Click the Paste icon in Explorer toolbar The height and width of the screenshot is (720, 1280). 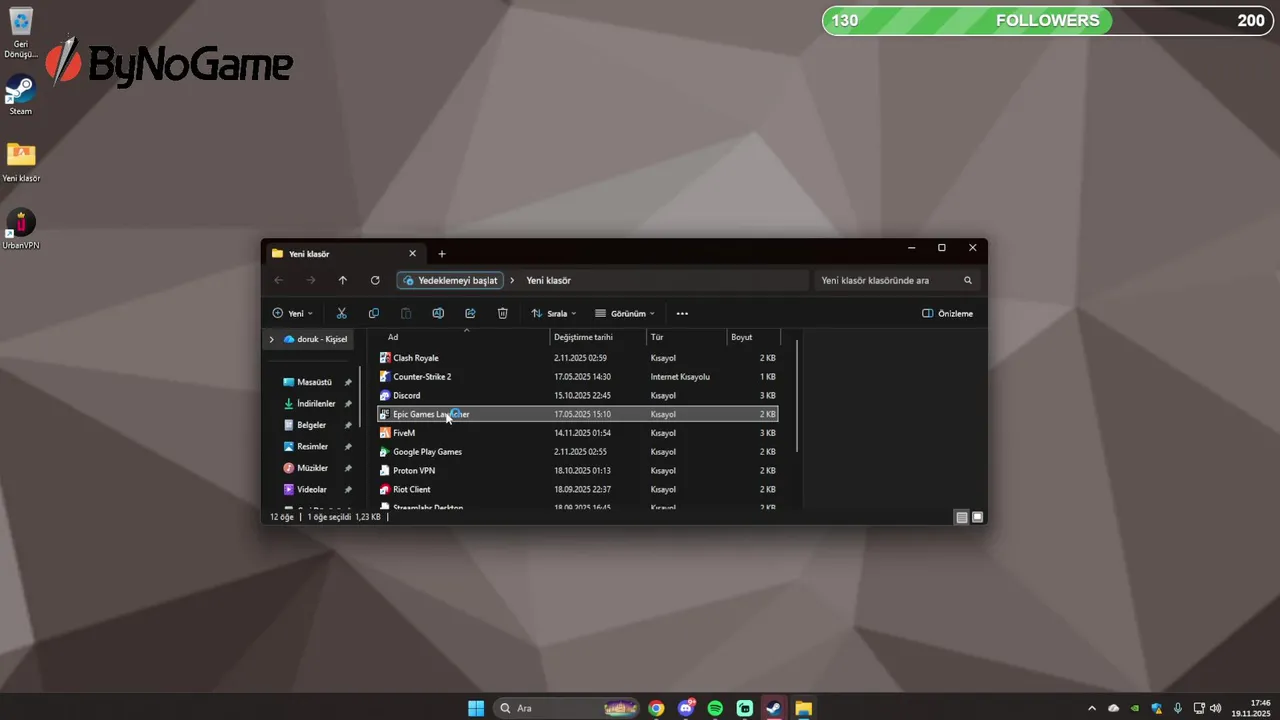click(406, 313)
